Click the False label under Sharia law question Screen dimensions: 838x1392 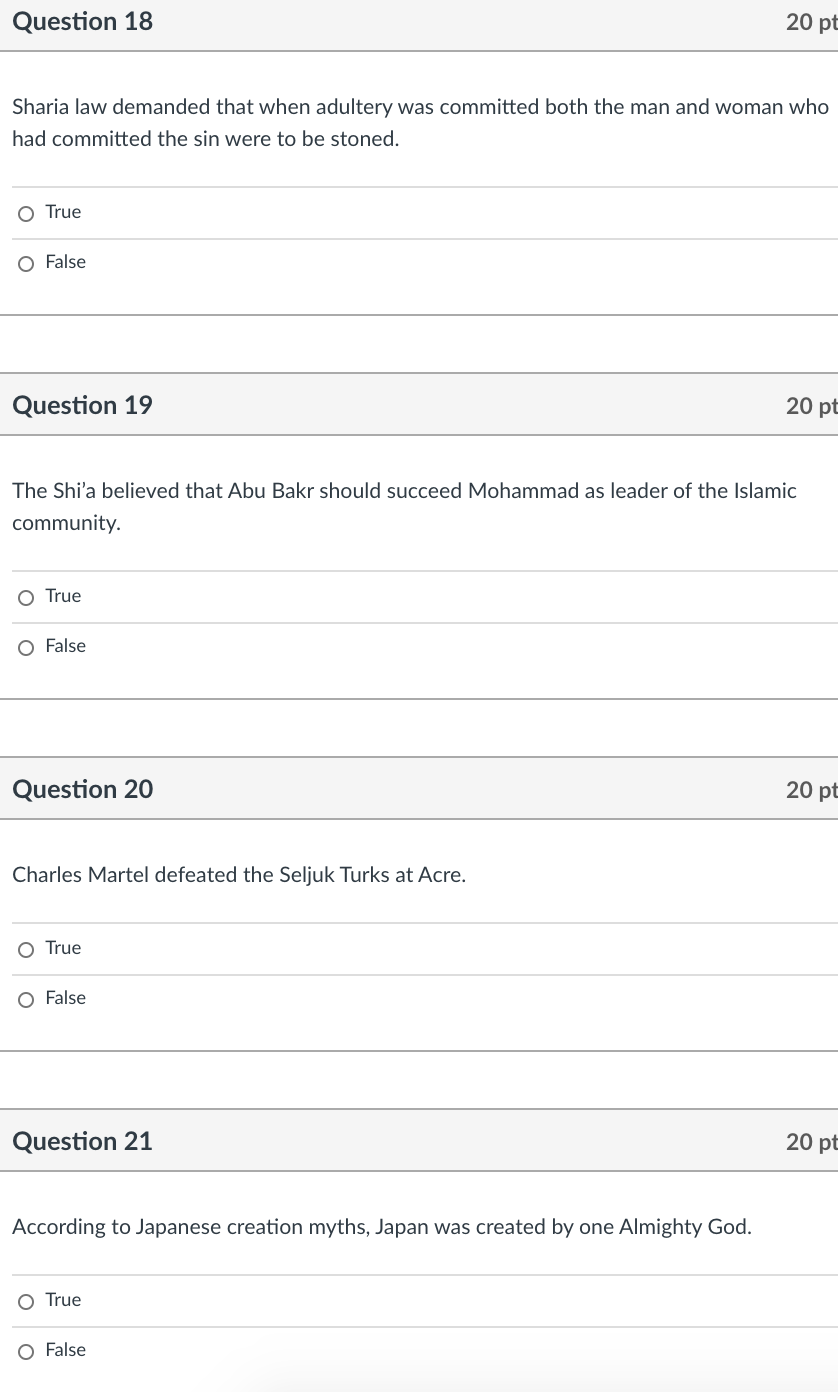[66, 262]
